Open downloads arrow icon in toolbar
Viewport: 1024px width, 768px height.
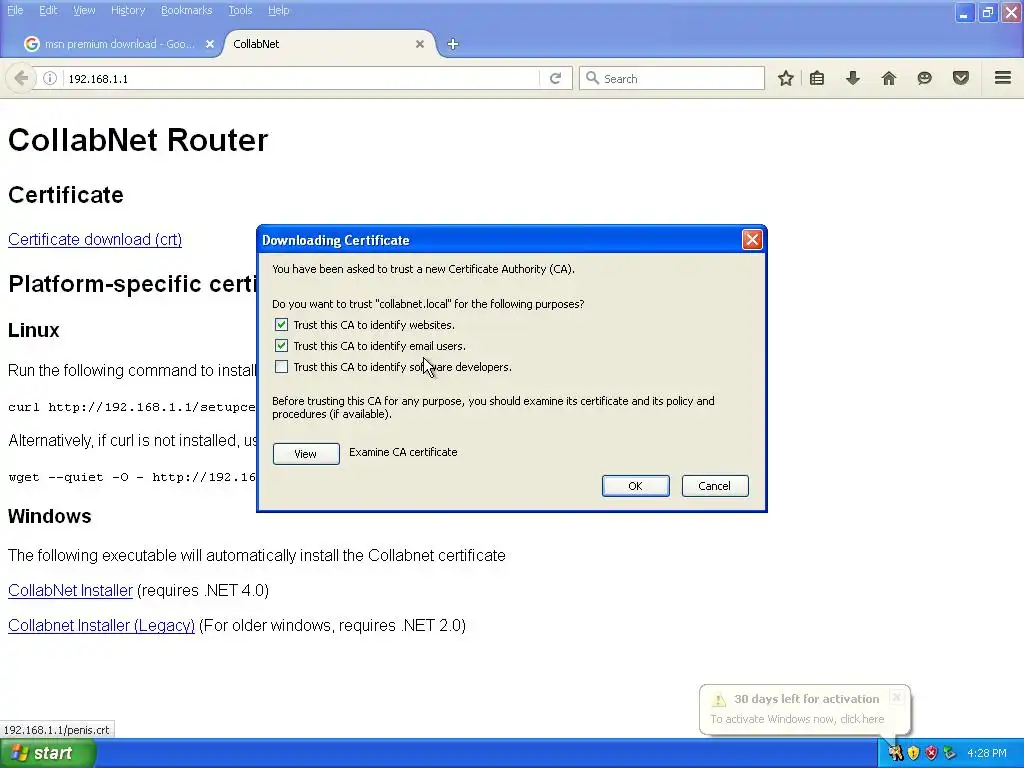(x=853, y=78)
